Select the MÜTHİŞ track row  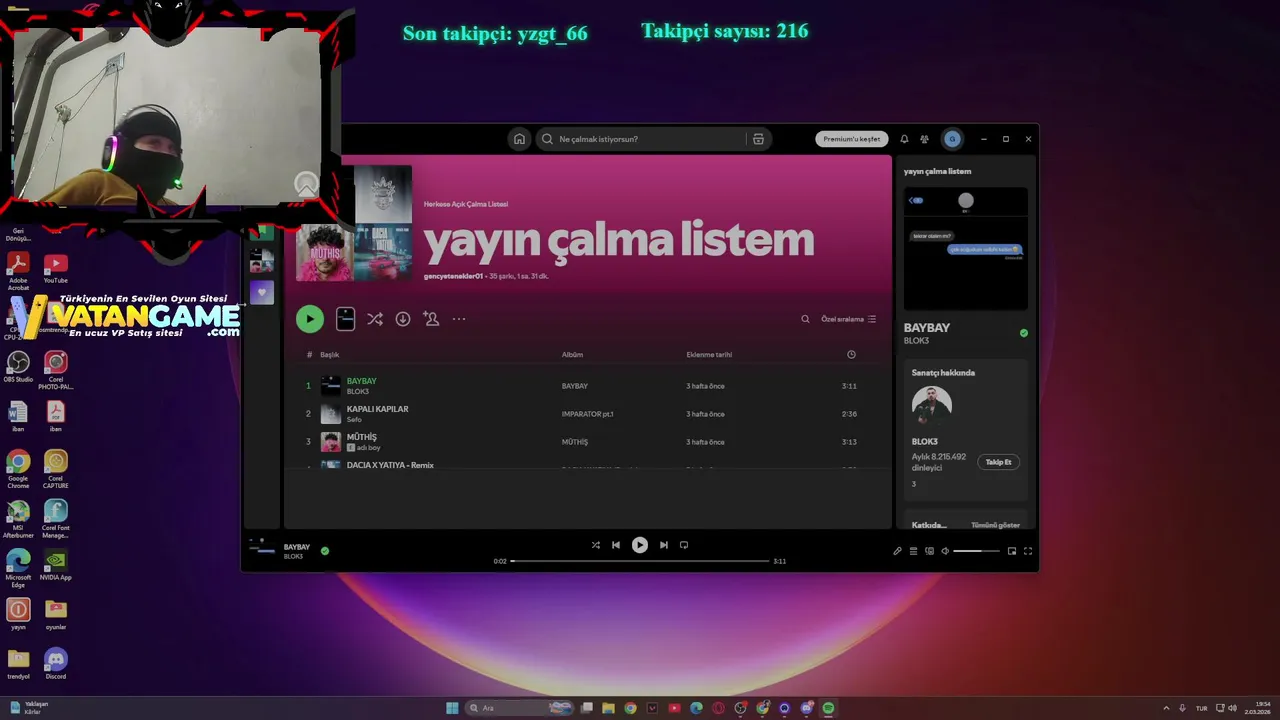coord(361,437)
